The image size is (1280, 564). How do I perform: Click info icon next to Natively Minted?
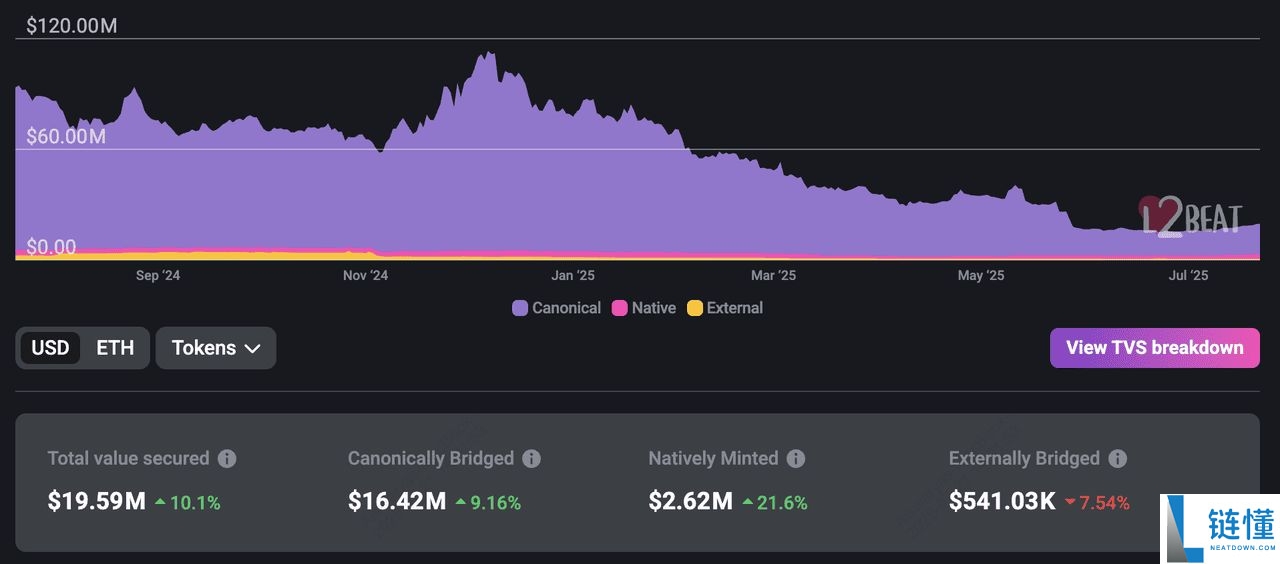tap(795, 459)
